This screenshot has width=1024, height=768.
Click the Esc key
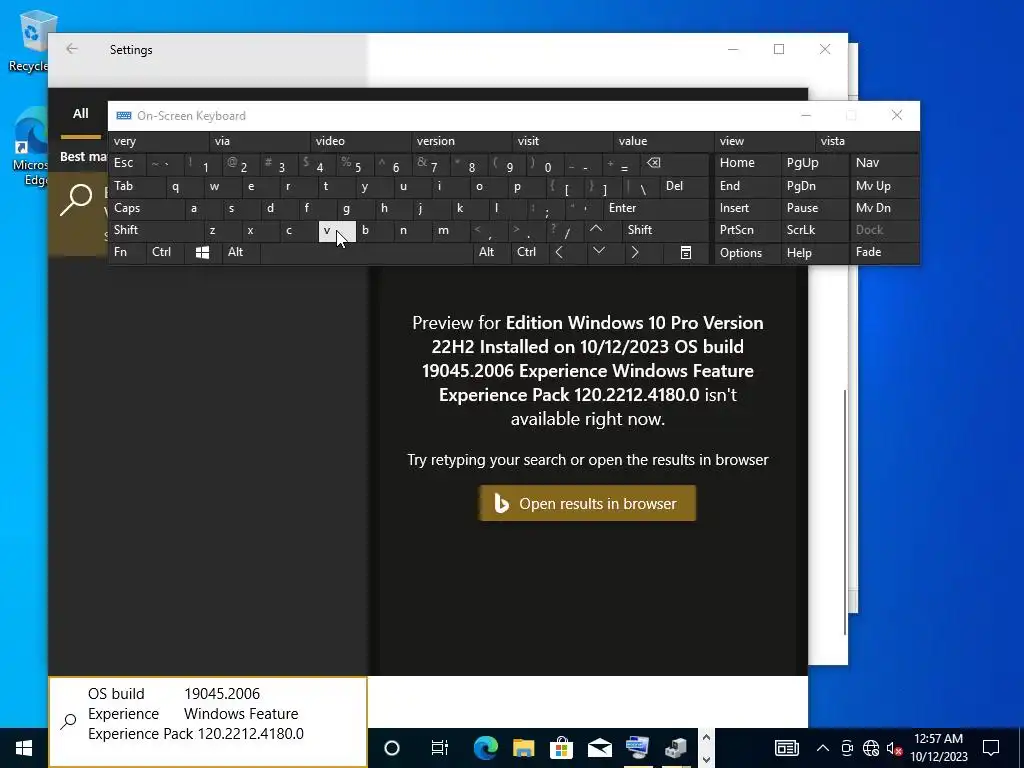coord(127,163)
